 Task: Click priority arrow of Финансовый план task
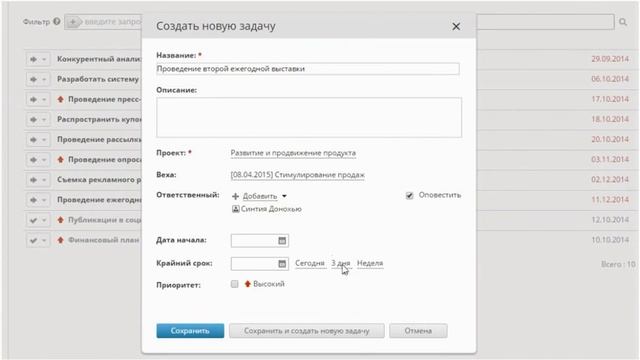tap(60, 240)
